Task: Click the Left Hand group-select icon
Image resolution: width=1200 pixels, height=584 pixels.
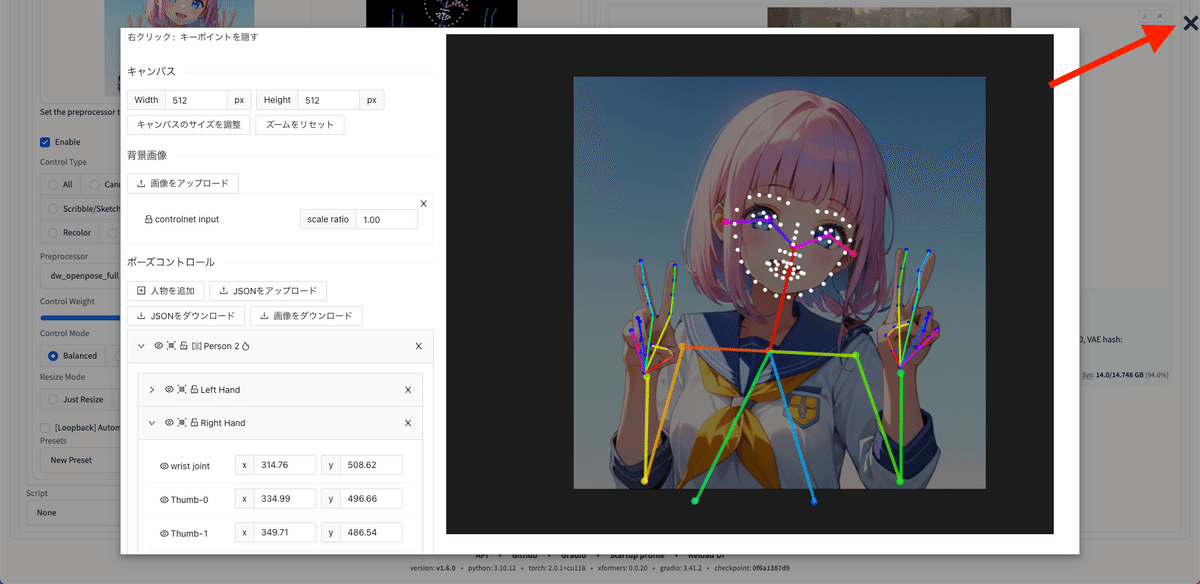Action: 182,390
